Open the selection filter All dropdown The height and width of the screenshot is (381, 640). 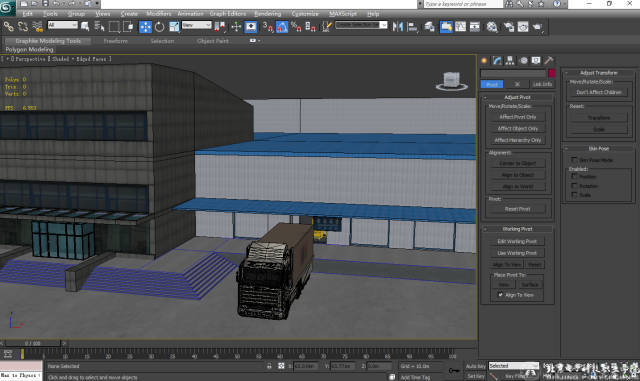[x=62, y=25]
